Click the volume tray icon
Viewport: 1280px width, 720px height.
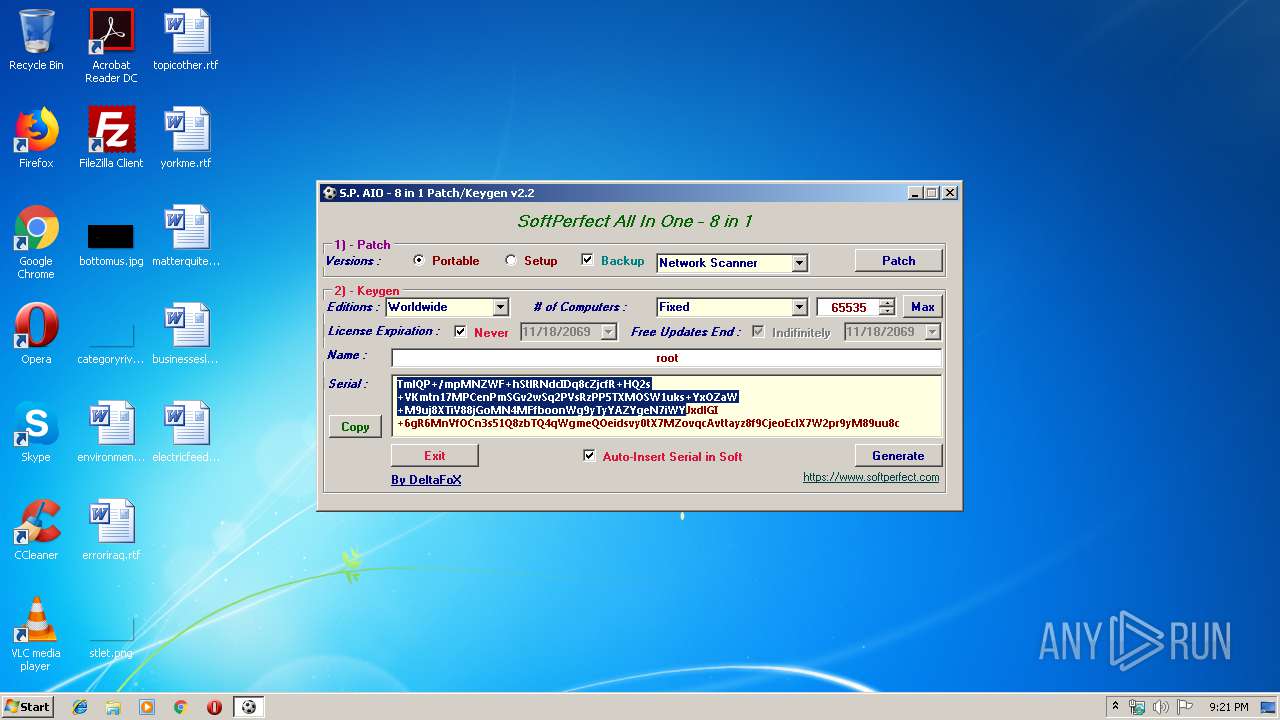(x=1160, y=707)
